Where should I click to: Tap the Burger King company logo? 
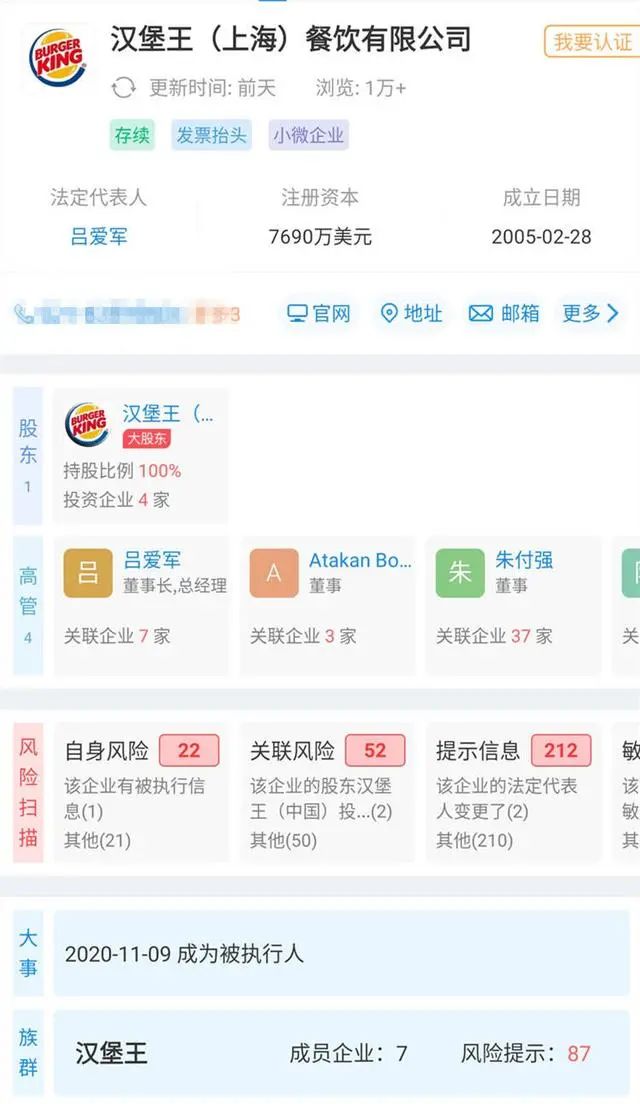(x=57, y=57)
